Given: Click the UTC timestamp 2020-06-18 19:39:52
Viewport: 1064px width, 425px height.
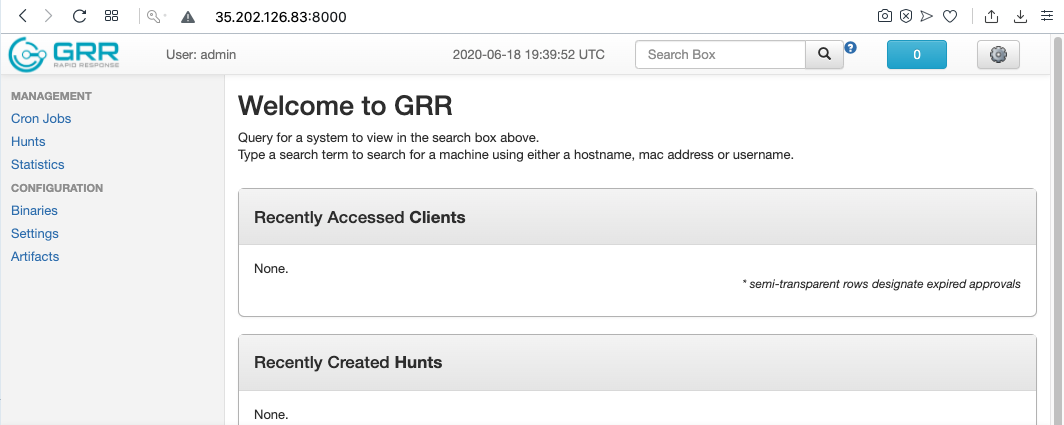Looking at the screenshot, I should [x=529, y=54].
